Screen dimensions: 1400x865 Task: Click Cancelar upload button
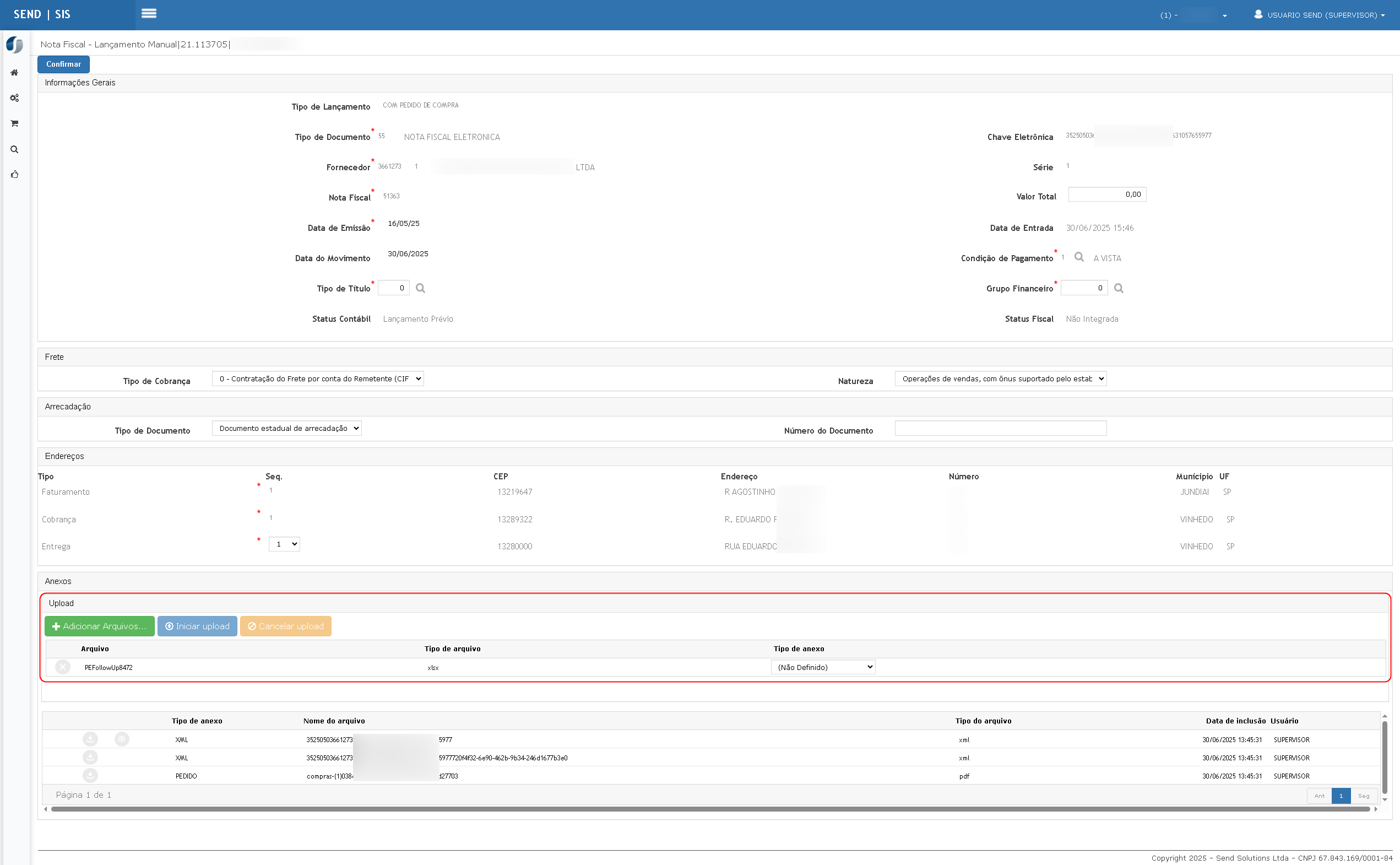tap(286, 626)
